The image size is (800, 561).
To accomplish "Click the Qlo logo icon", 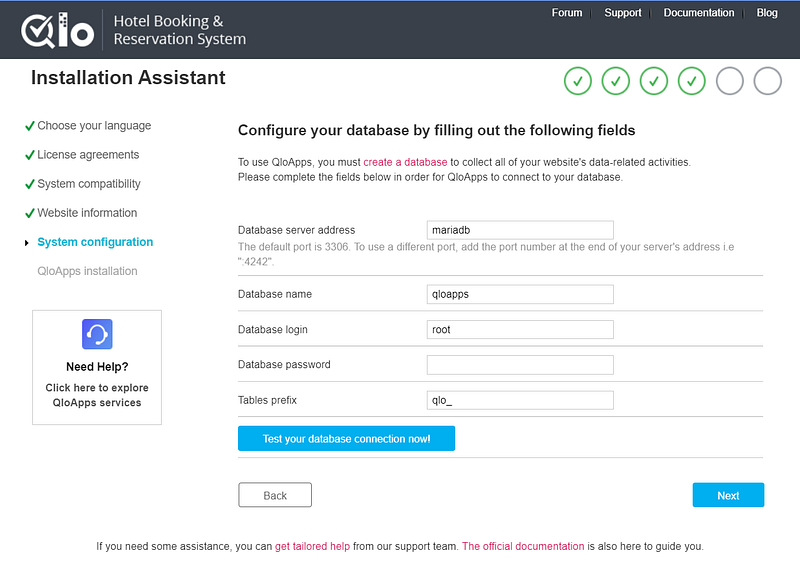I will point(58,30).
